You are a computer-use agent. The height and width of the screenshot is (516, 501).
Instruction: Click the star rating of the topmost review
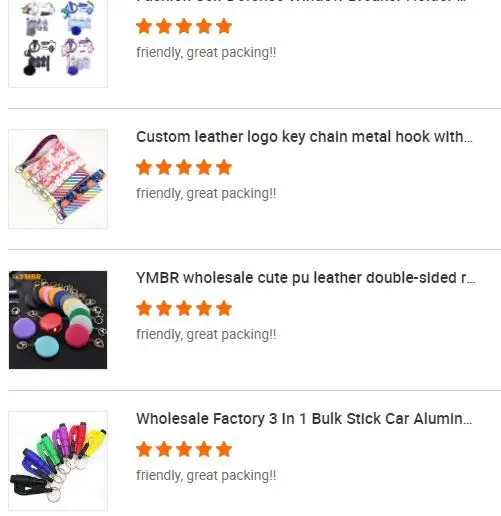pyautogui.click(x=184, y=26)
